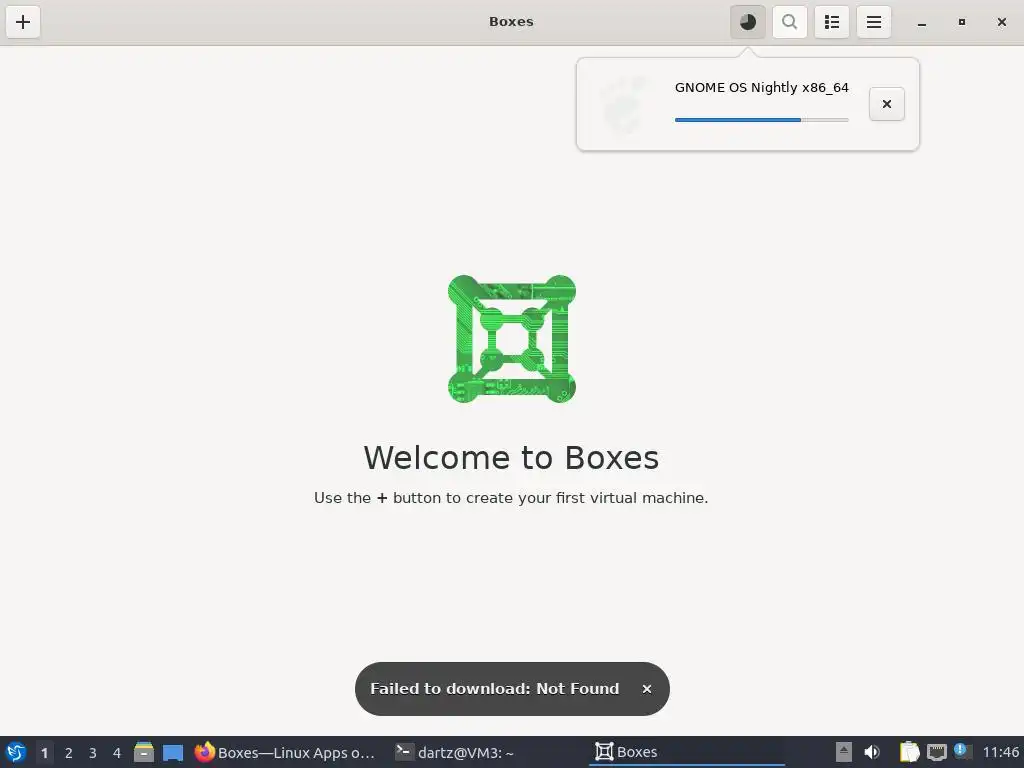1024x768 pixels.
Task: Minimize the Boxes window
Action: [x=921, y=22]
